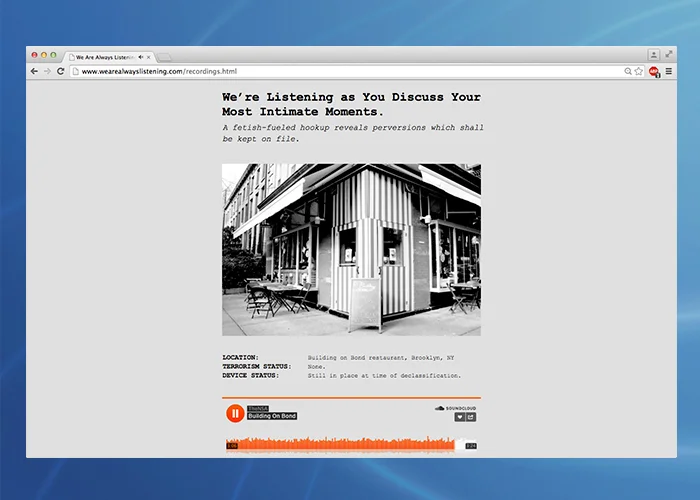Image resolution: width=700 pixels, height=500 pixels.
Task: Enter fullscreen with the expand arrows icon
Action: 669,54
